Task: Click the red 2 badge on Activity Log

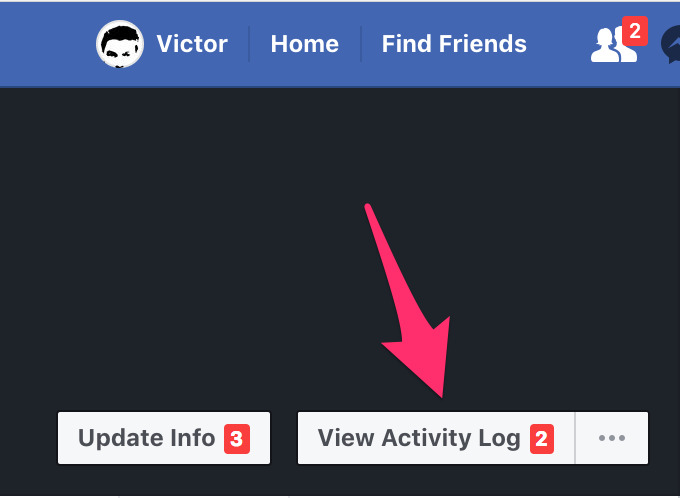Action: (542, 439)
